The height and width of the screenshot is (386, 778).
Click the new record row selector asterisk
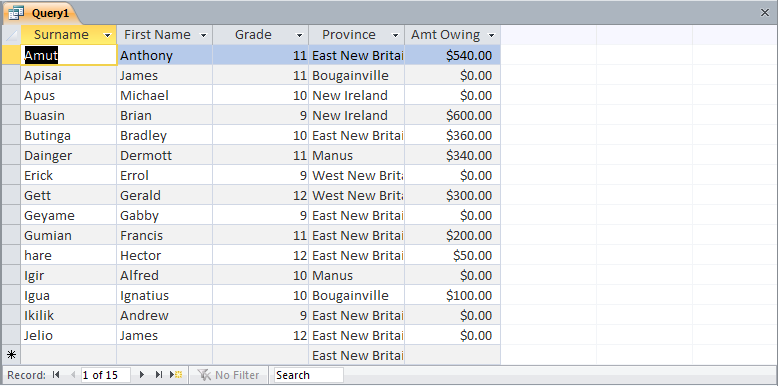[11, 355]
